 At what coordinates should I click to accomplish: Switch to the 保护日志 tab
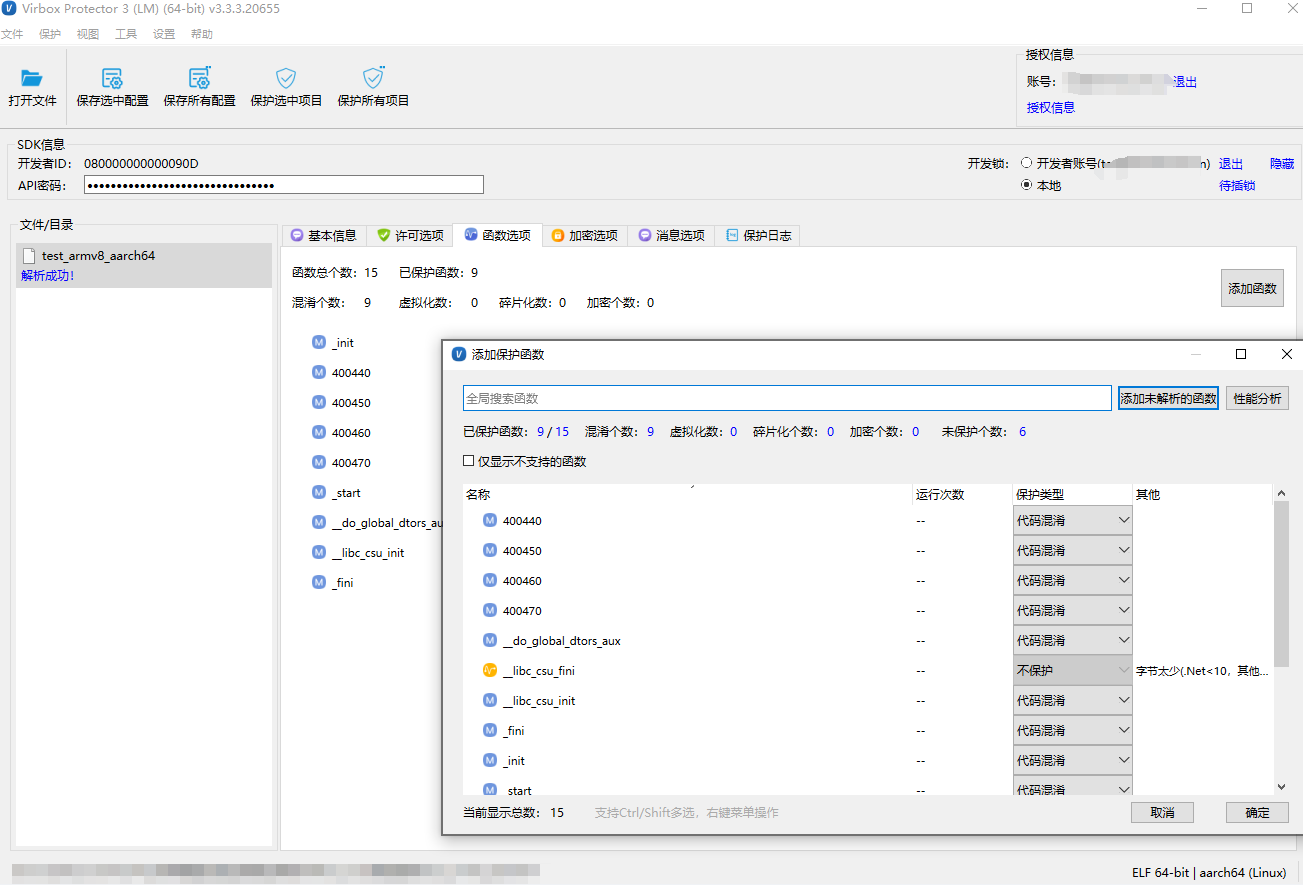pos(758,236)
